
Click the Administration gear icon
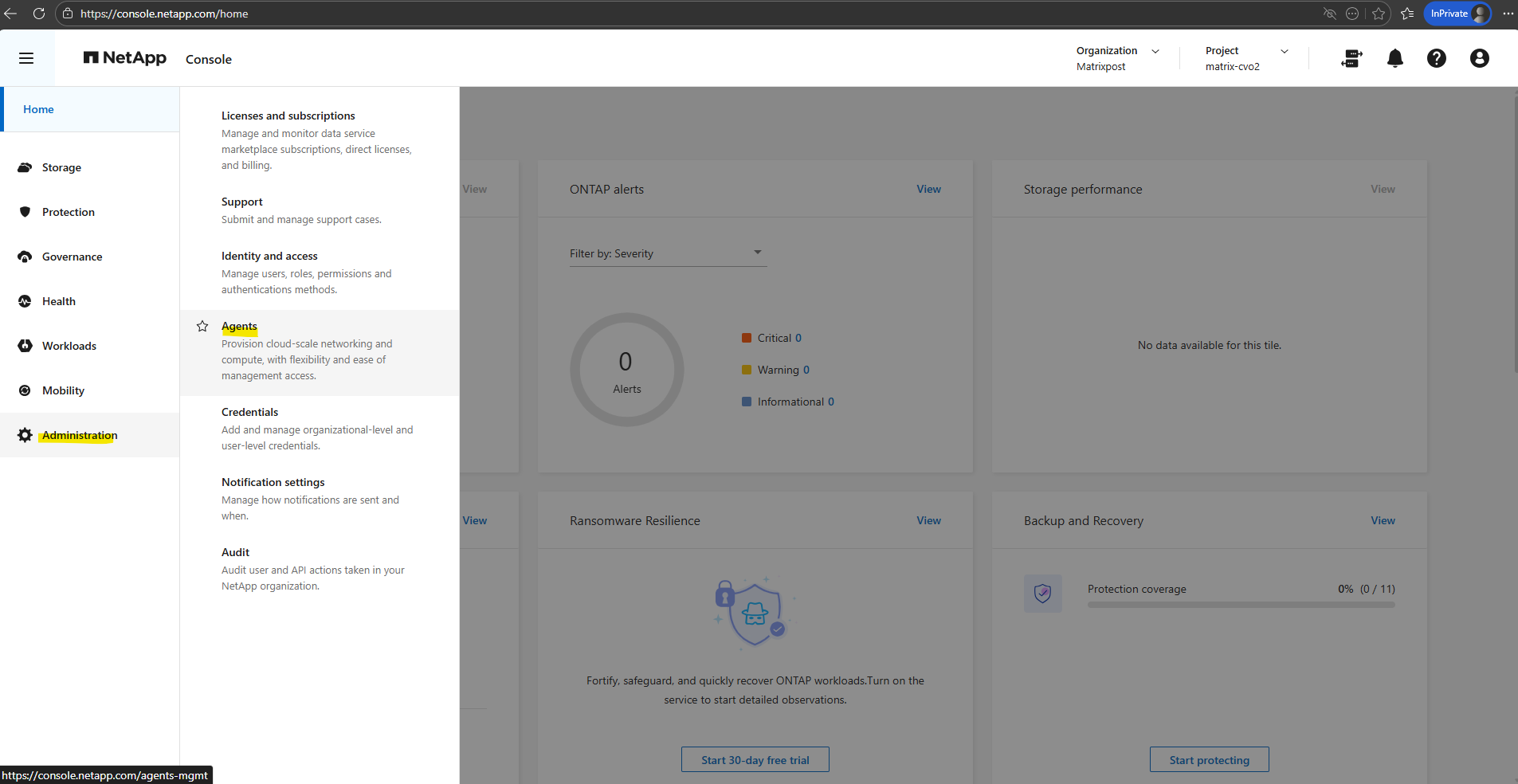pyautogui.click(x=25, y=435)
